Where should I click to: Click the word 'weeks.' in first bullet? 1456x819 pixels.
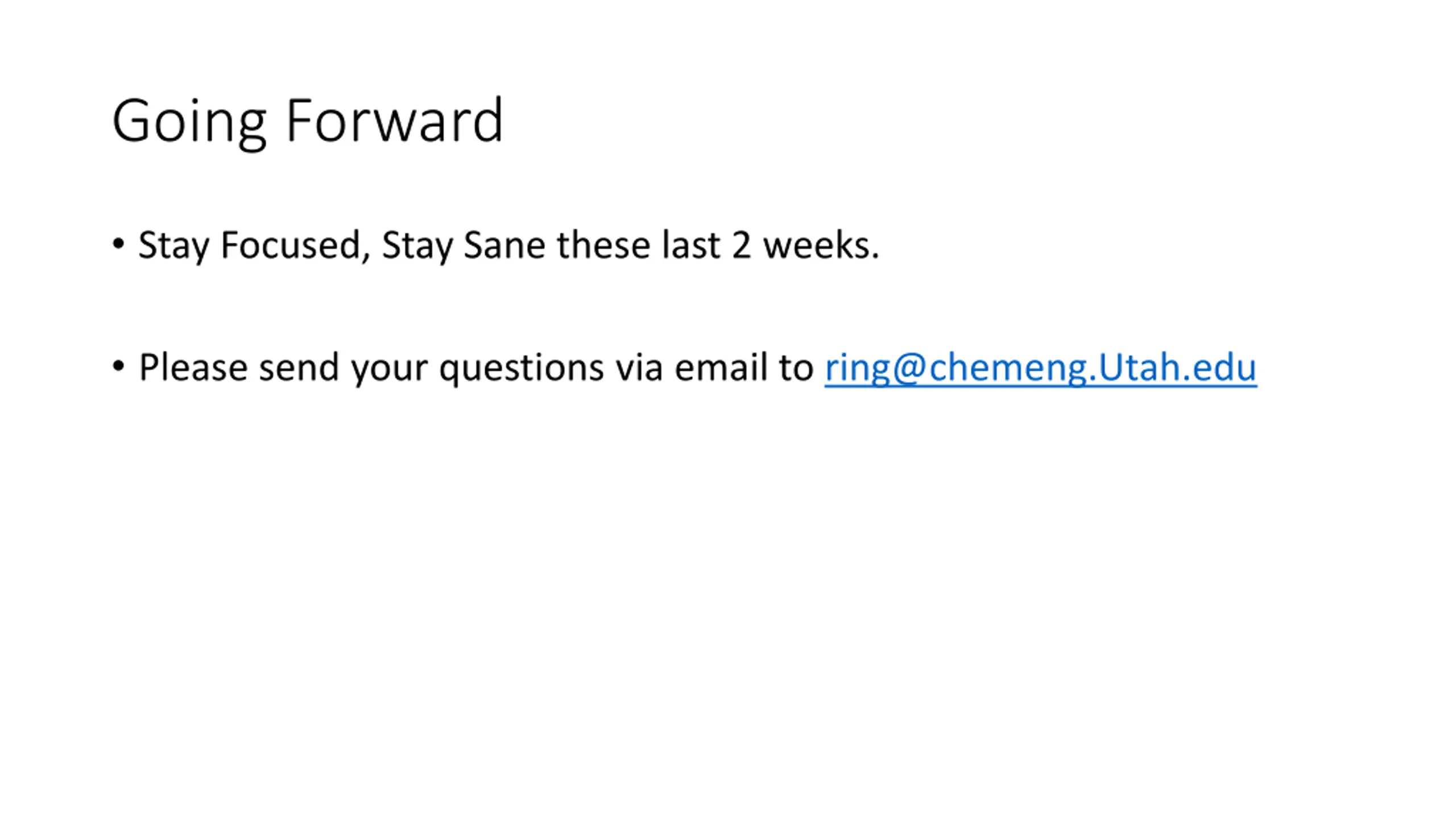821,246
